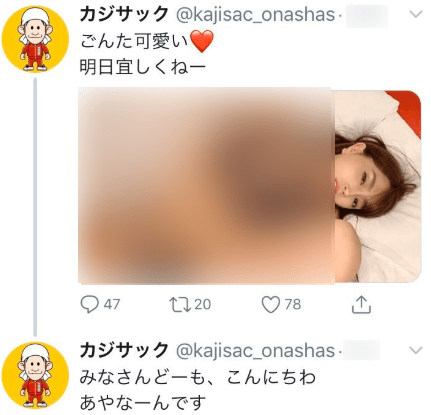Open the second tweet's profile avatar
The width and height of the screenshot is (431, 415).
(x=35, y=376)
